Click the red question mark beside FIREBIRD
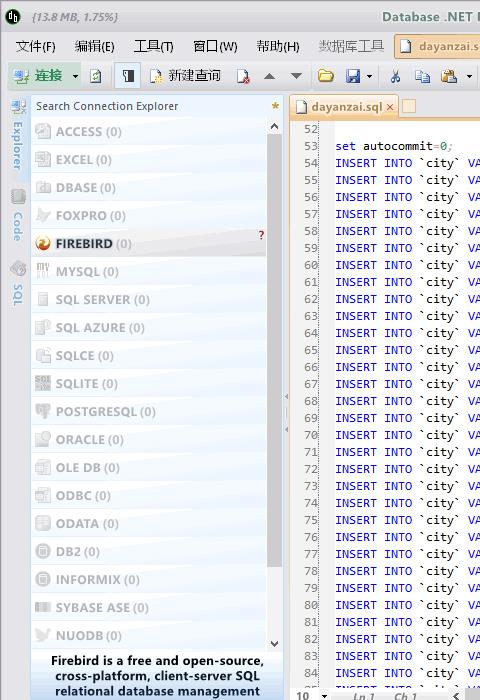 [x=261, y=235]
